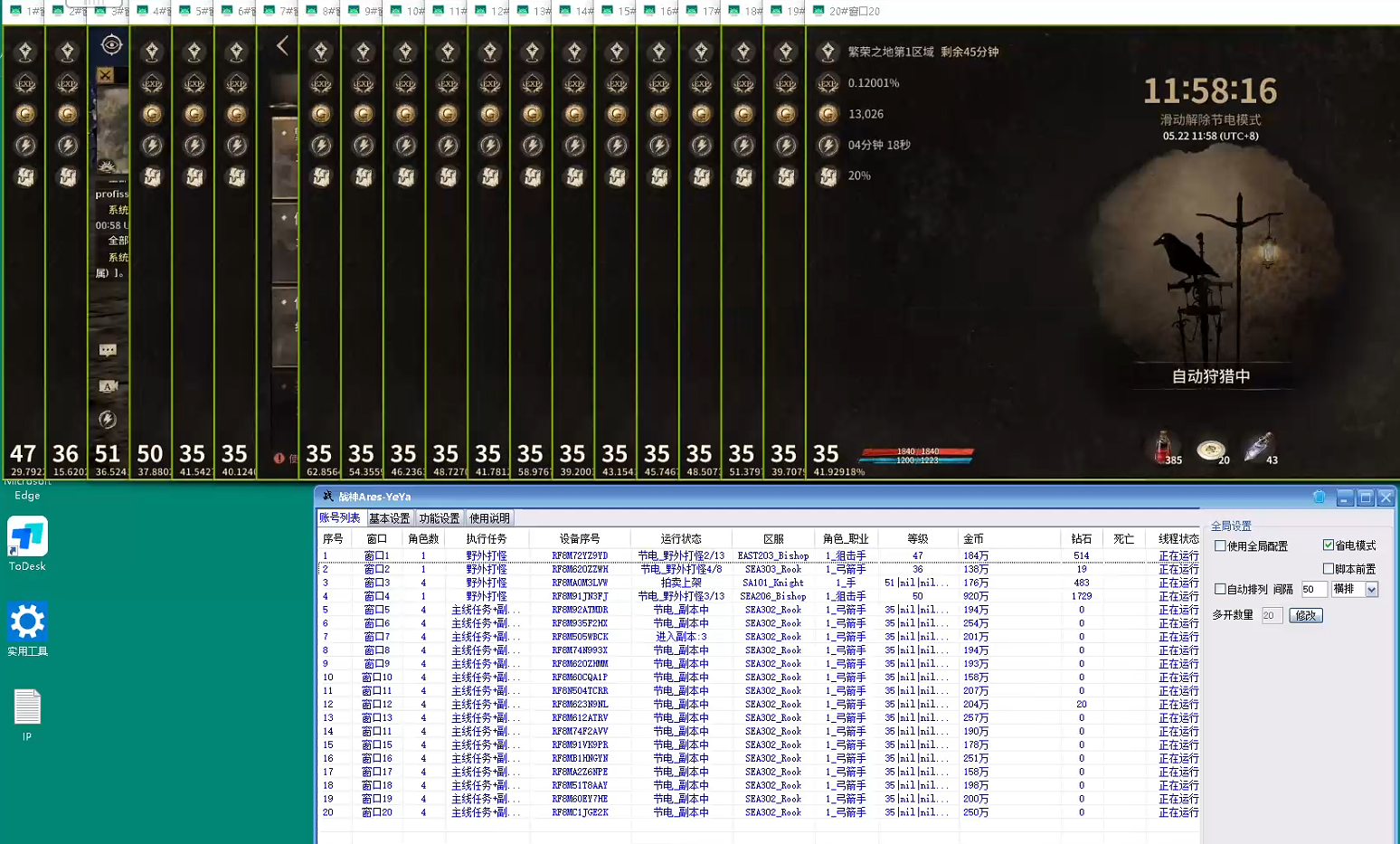Open the IP text file on desktop

[x=27, y=715]
